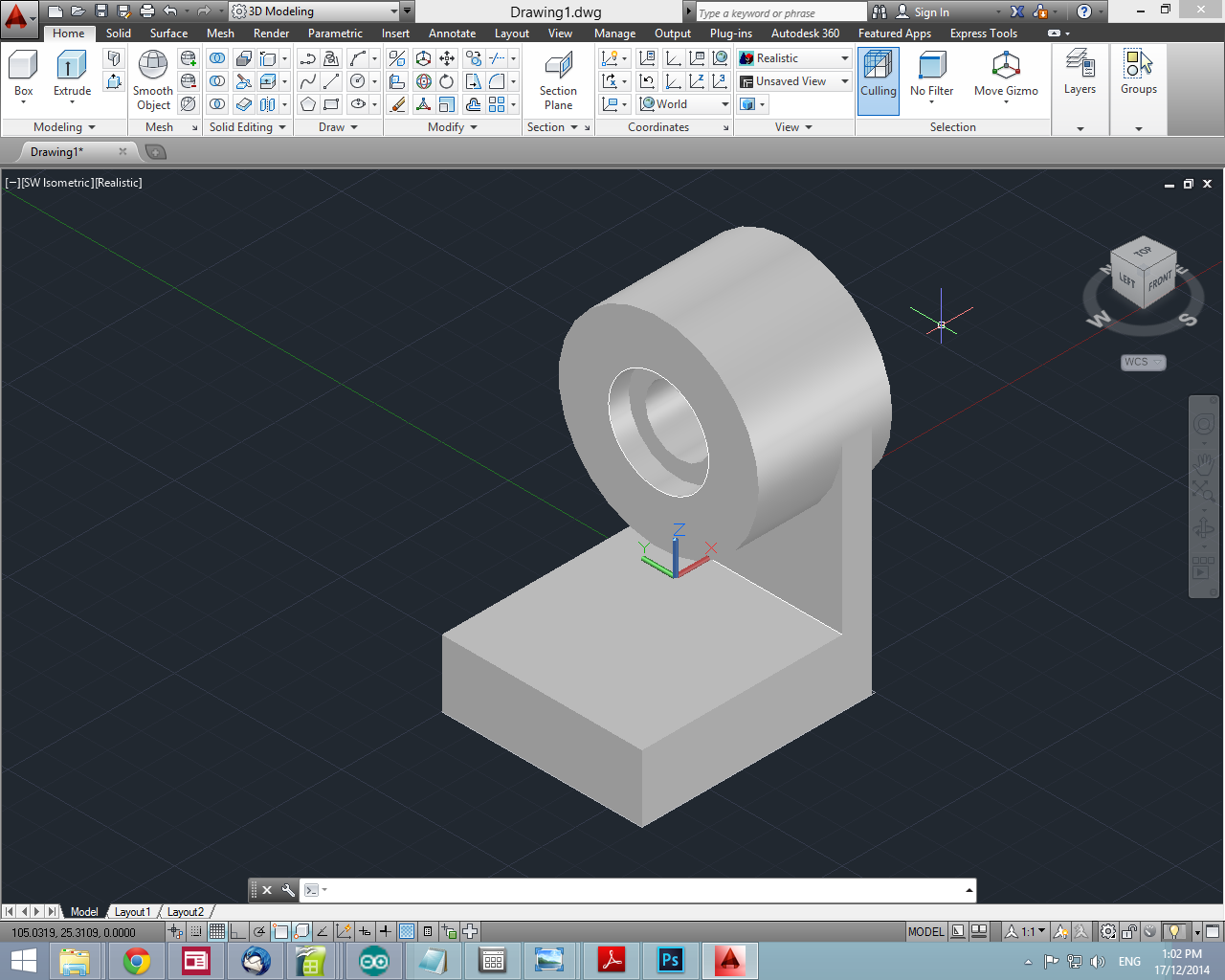Image resolution: width=1225 pixels, height=980 pixels.
Task: Open the Parametric ribbon tab
Action: coord(335,33)
